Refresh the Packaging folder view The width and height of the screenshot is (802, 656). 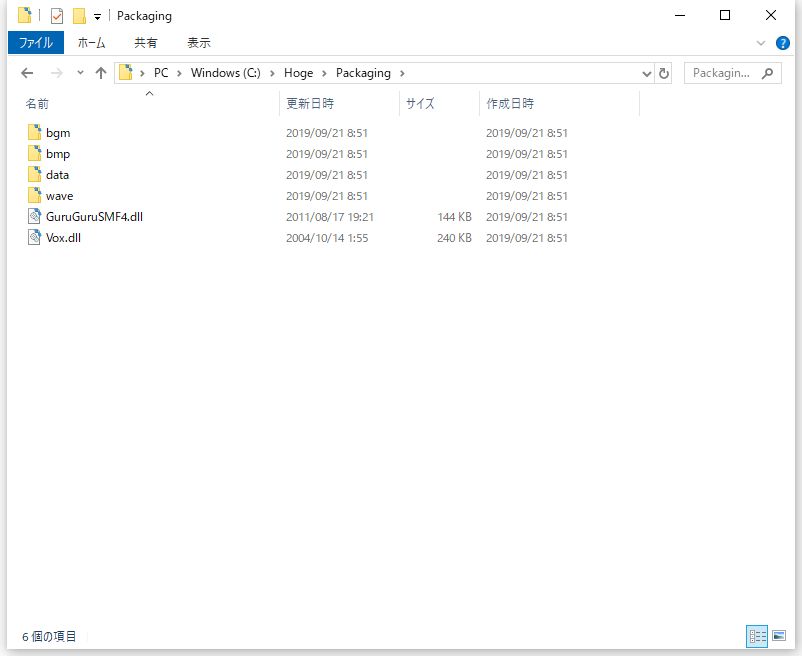click(663, 74)
